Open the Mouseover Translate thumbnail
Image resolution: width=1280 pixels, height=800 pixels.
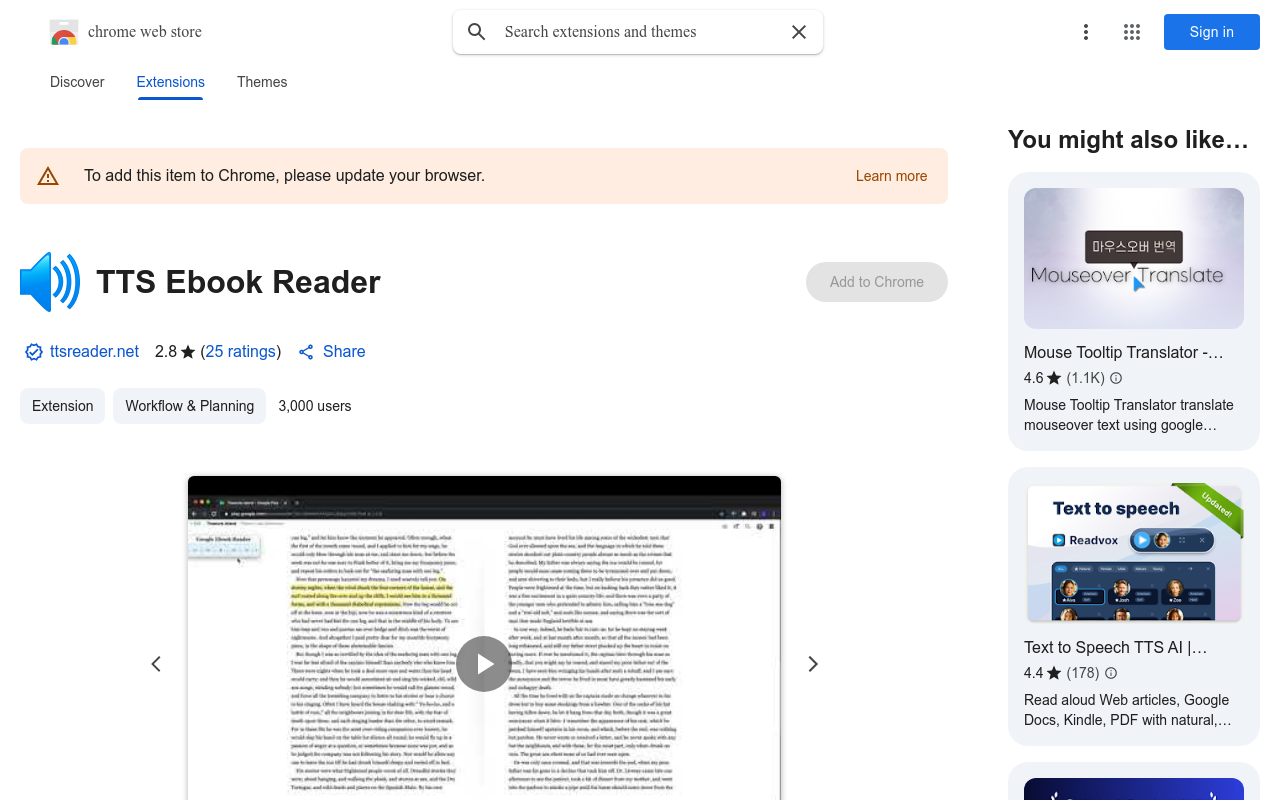pos(1134,258)
